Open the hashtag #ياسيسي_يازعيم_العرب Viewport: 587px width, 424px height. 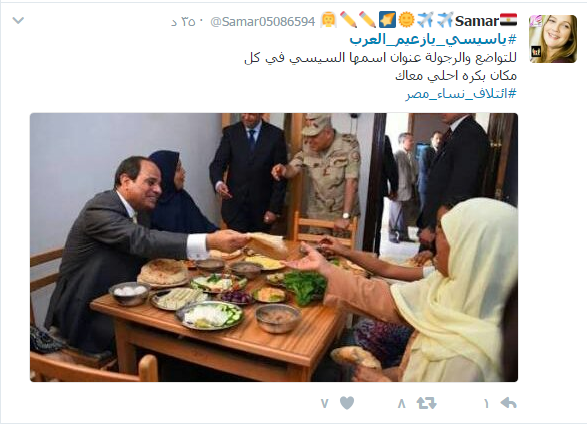click(x=433, y=39)
